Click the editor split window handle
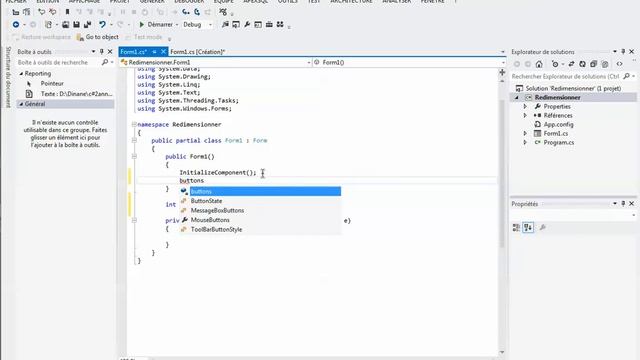This screenshot has height=360, width=640. (x=502, y=72)
